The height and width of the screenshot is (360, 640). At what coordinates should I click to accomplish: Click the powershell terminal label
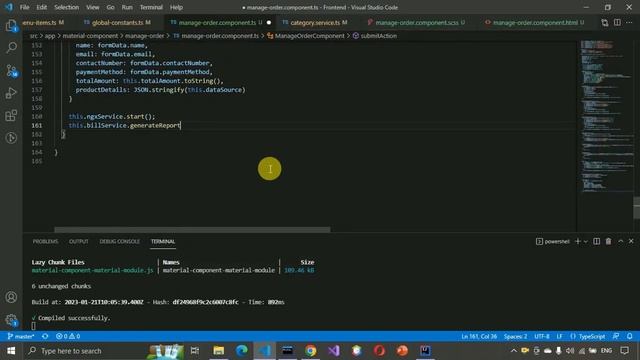[553, 241]
